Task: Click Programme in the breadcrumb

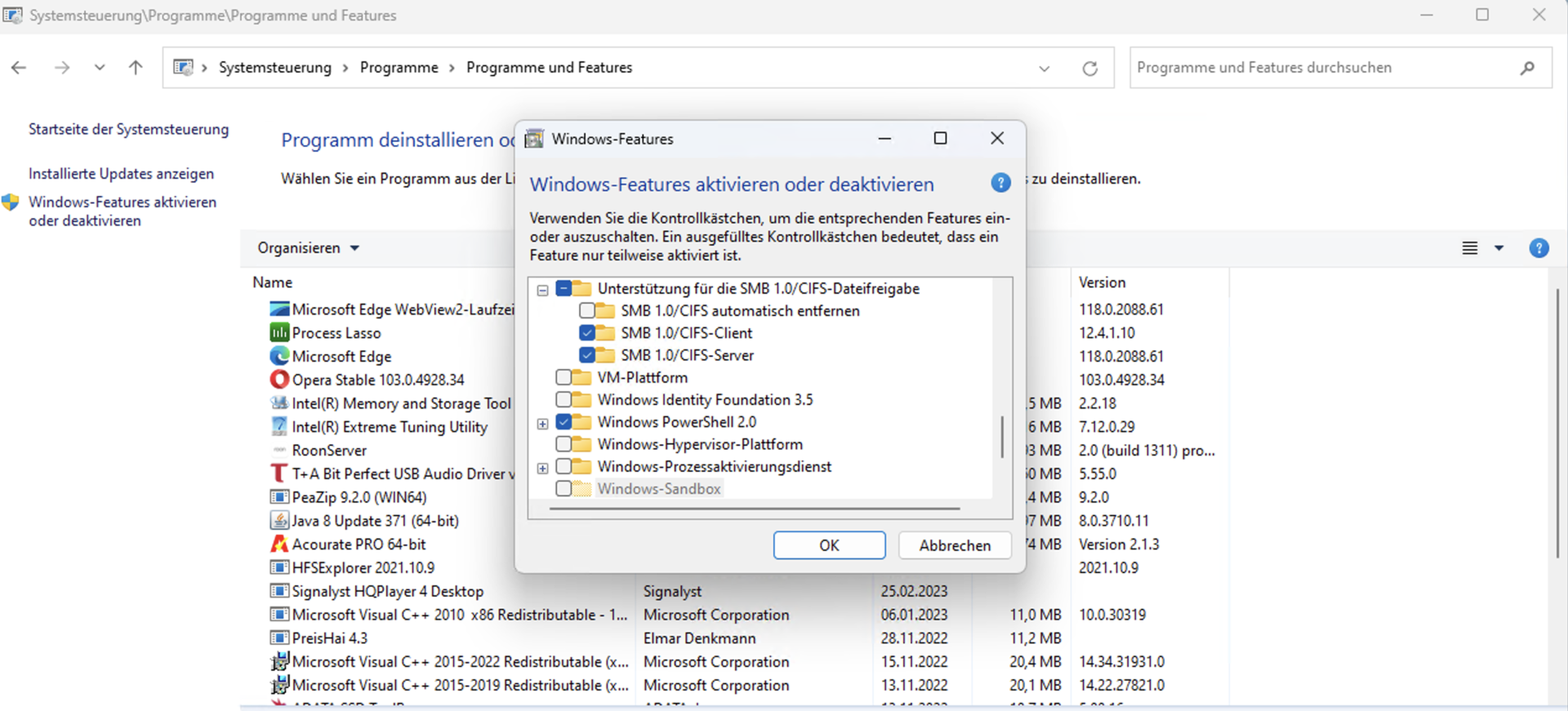Action: click(x=399, y=68)
